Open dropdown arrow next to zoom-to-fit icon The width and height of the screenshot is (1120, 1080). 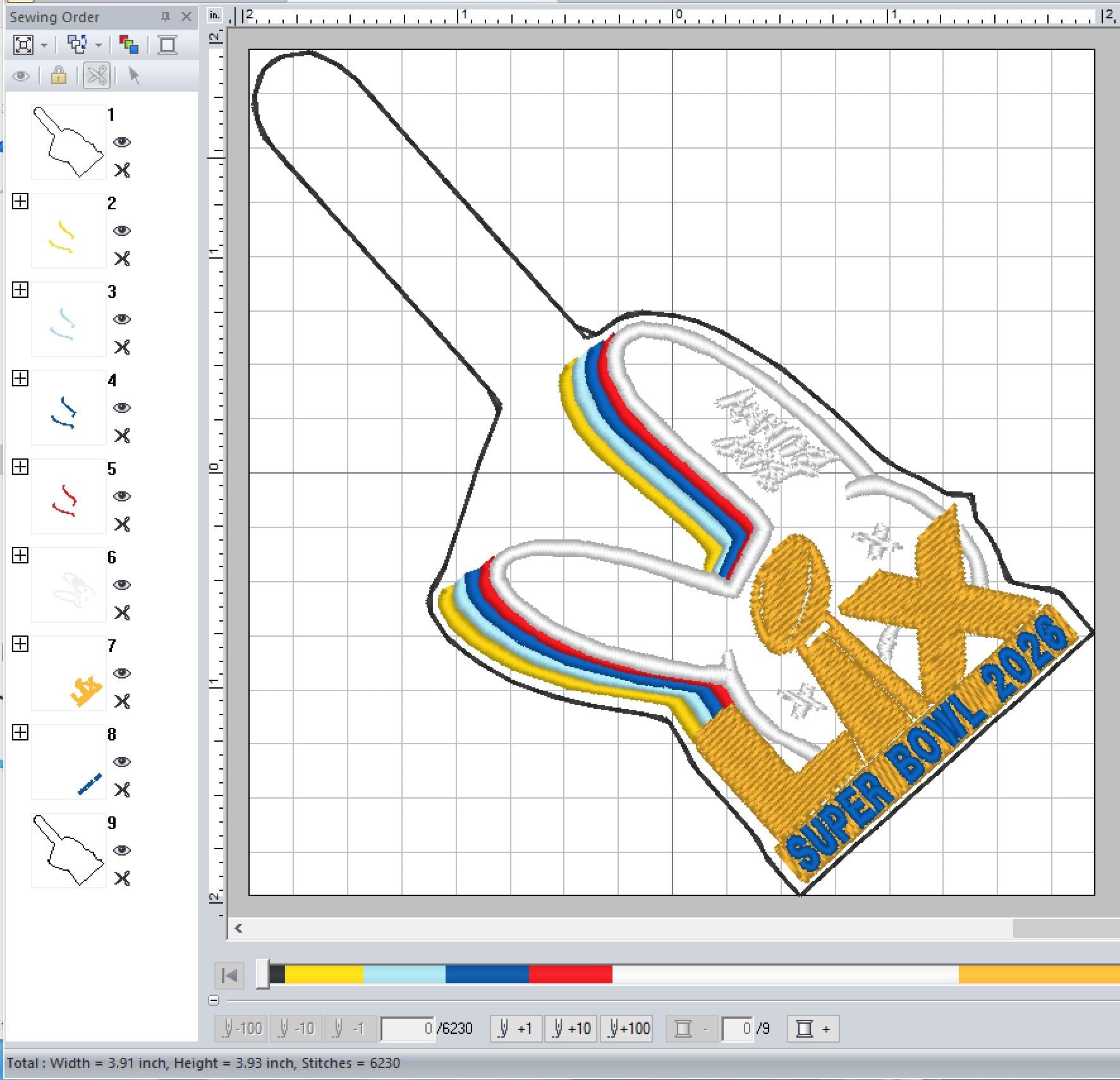44,46
